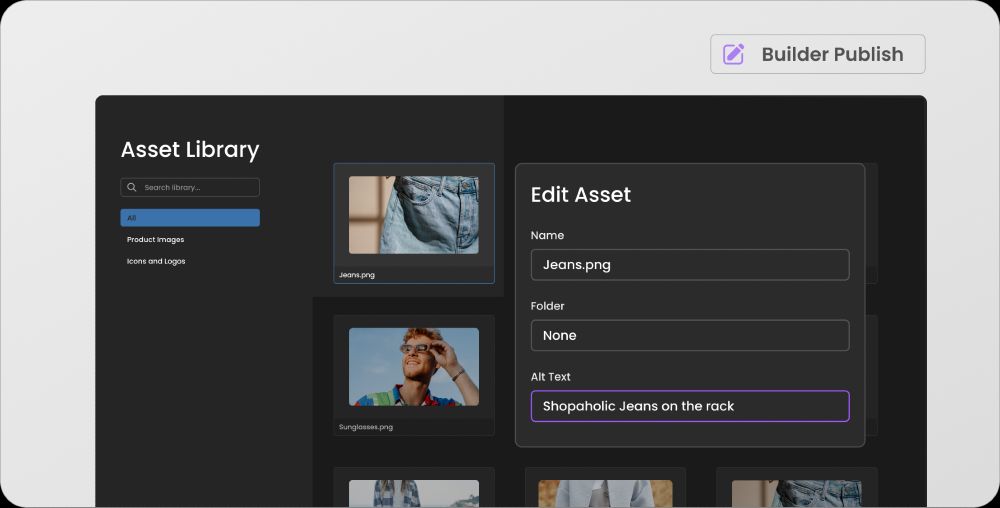Select the Jeans.png thumbnail
This screenshot has height=508, width=1000.
414,215
